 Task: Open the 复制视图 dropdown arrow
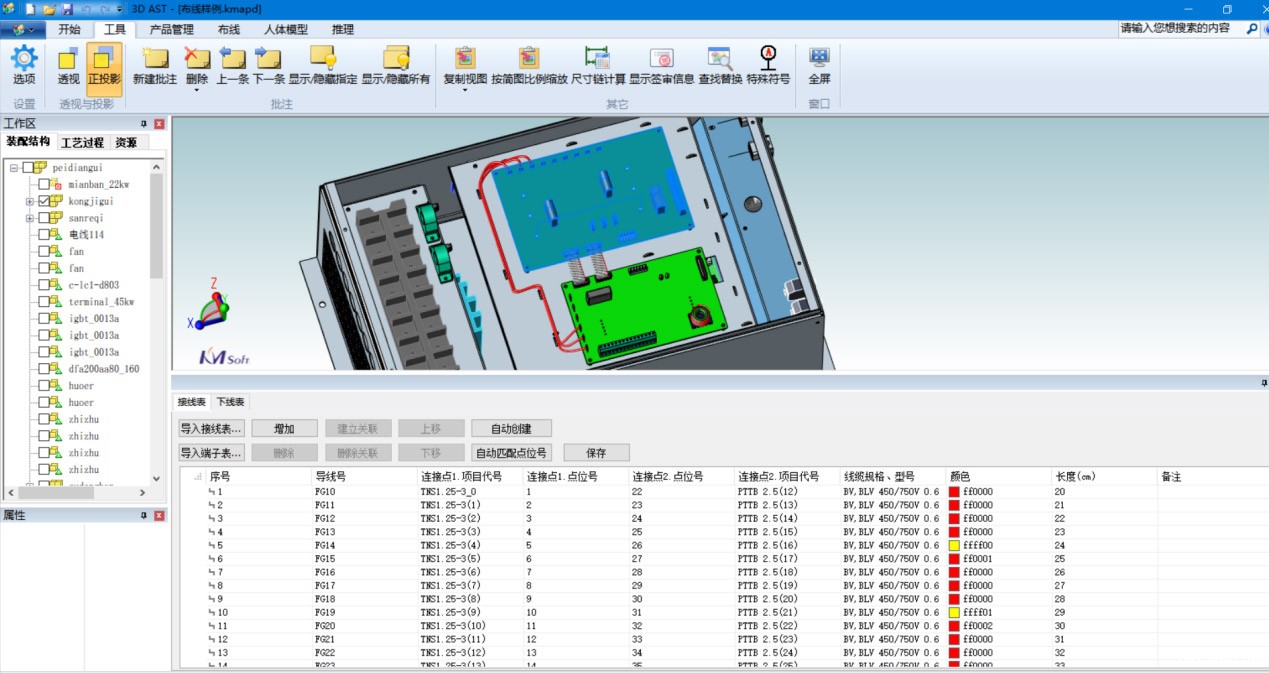pyautogui.click(x=464, y=88)
